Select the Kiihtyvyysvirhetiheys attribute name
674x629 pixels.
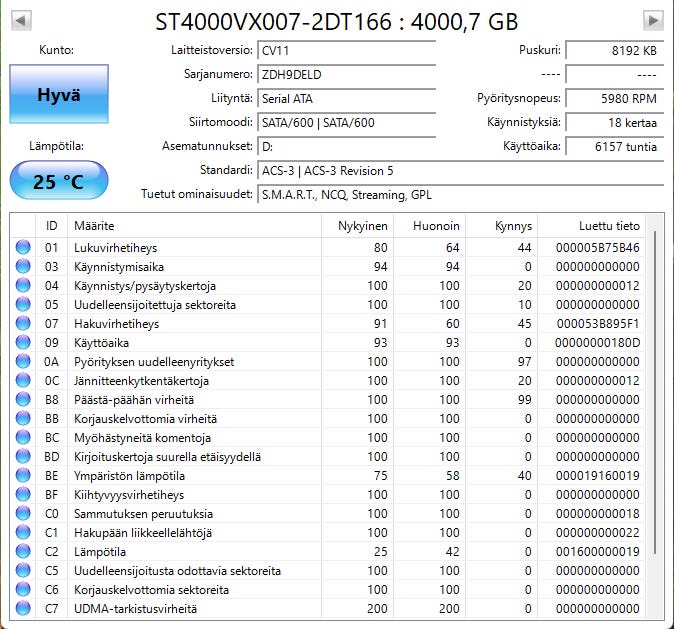click(x=129, y=495)
